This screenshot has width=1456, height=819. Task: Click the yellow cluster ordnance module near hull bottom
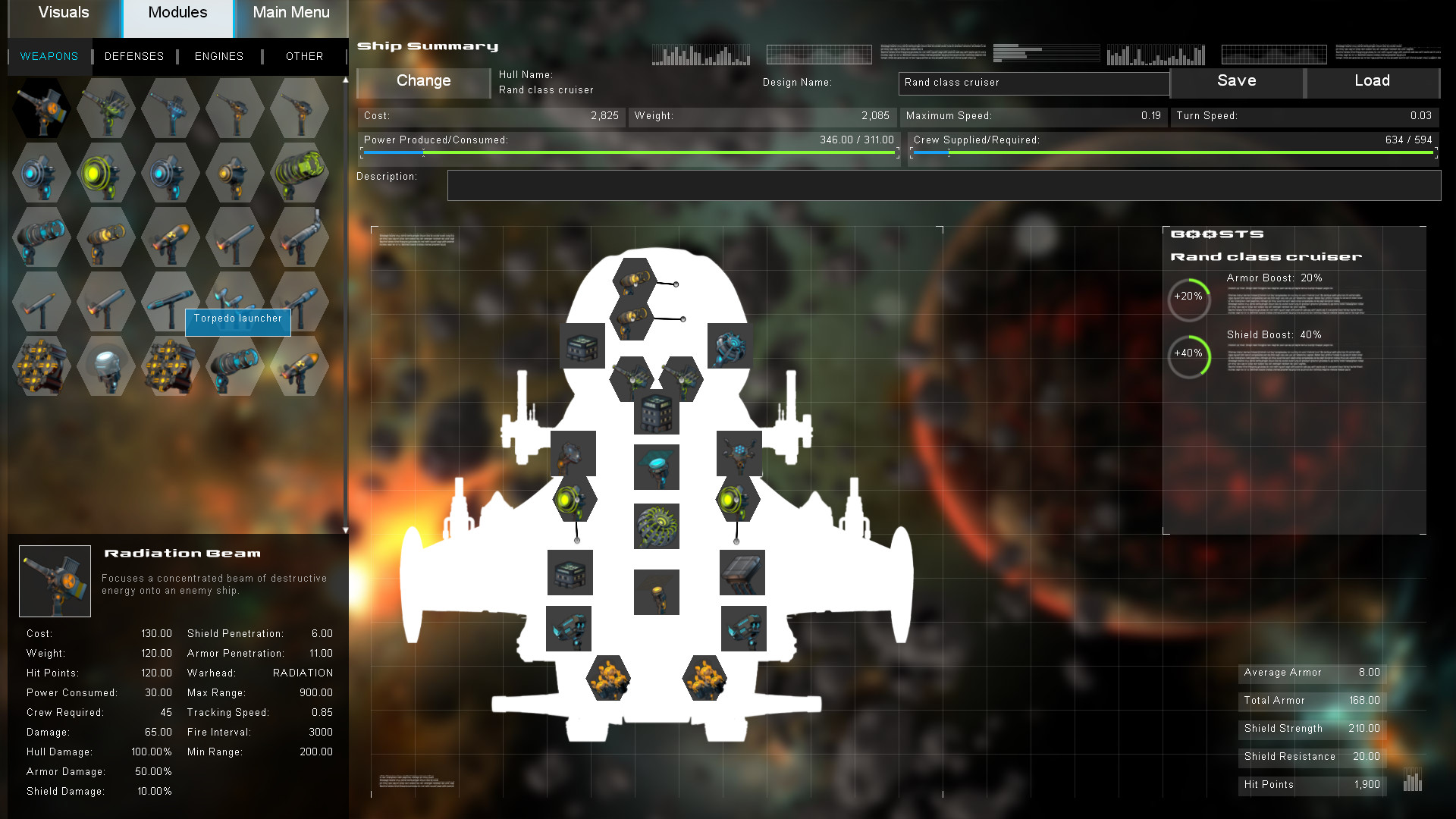click(x=609, y=678)
